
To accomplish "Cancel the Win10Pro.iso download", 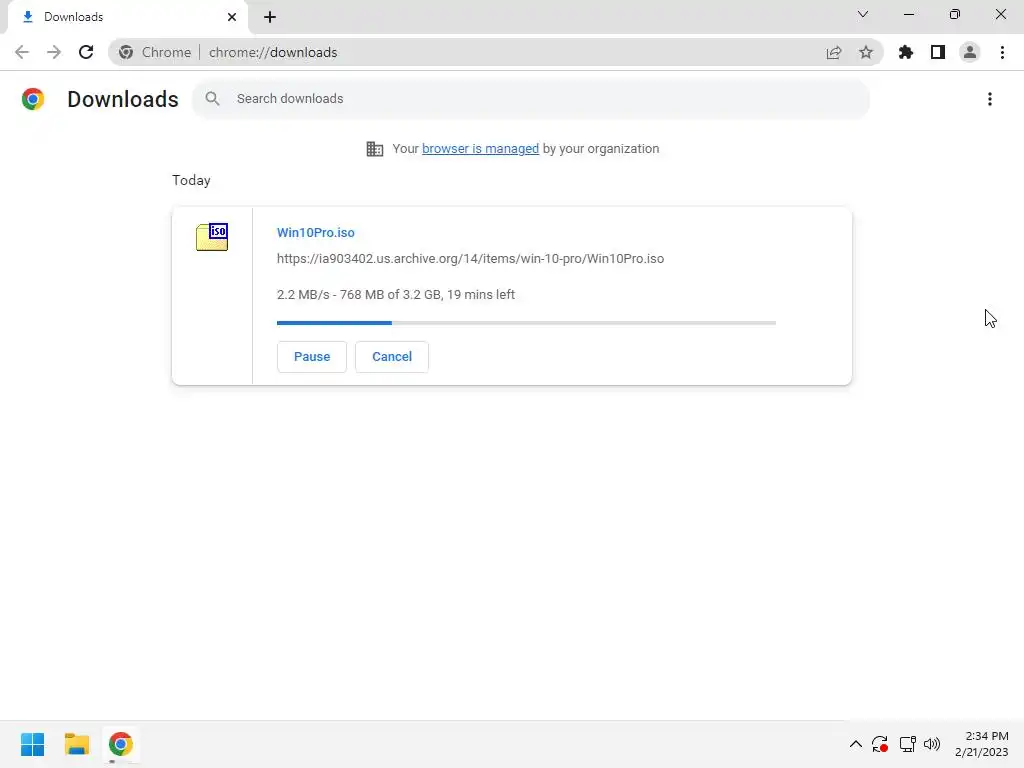I will (392, 357).
